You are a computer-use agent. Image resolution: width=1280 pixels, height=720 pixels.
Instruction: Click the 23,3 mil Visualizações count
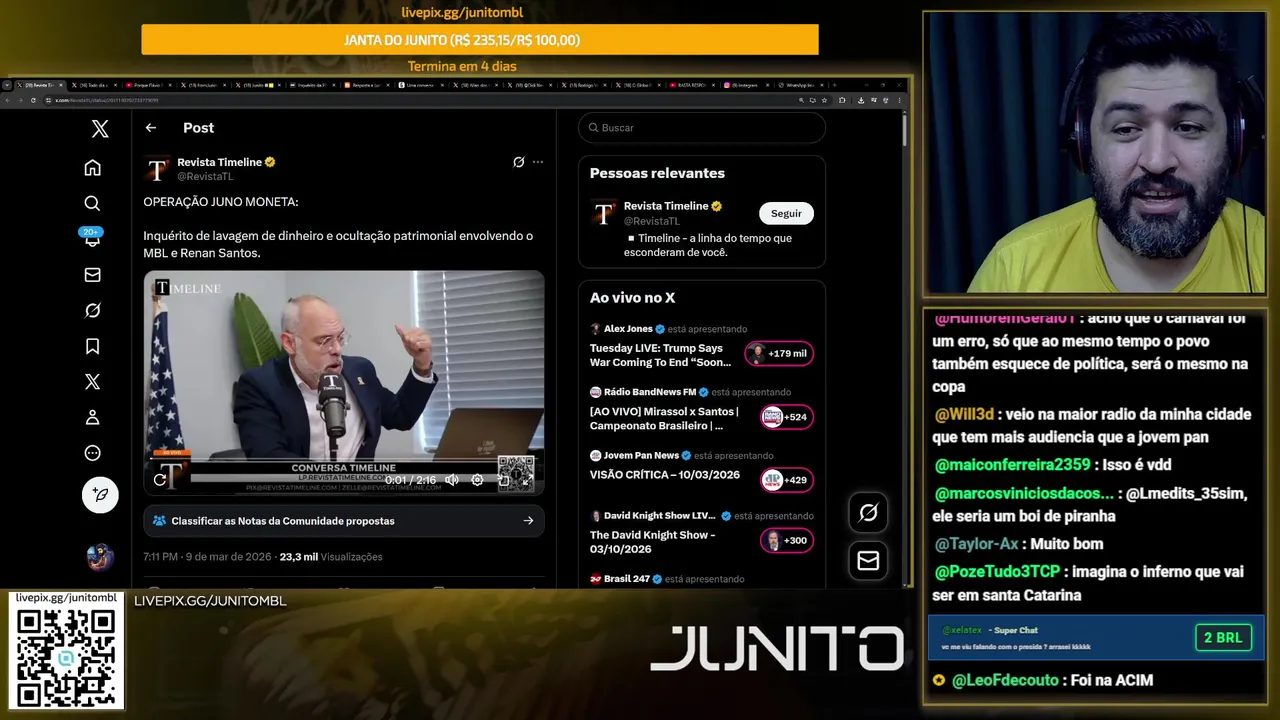(x=331, y=557)
